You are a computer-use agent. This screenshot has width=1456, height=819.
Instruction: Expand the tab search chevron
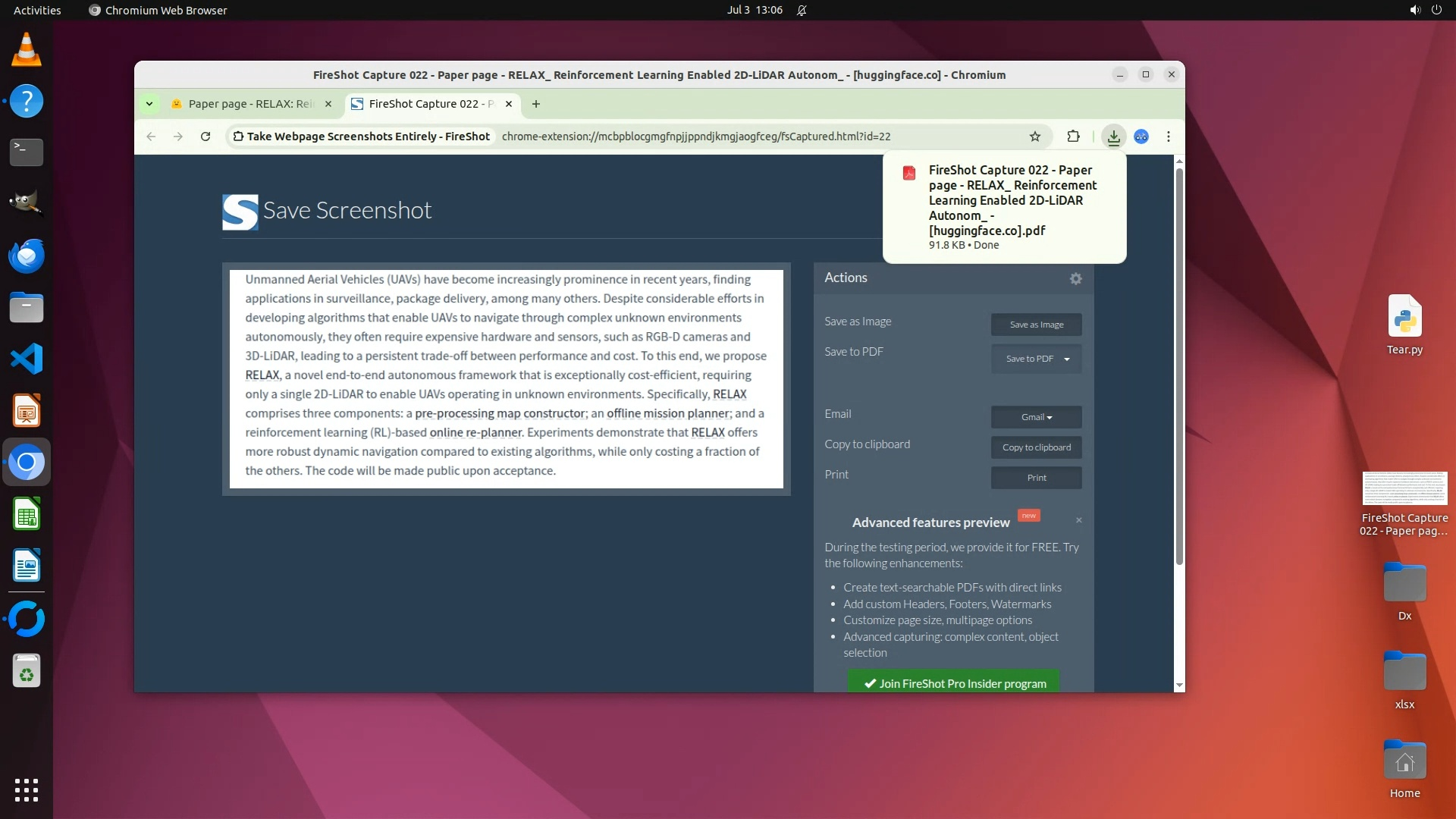tap(149, 104)
